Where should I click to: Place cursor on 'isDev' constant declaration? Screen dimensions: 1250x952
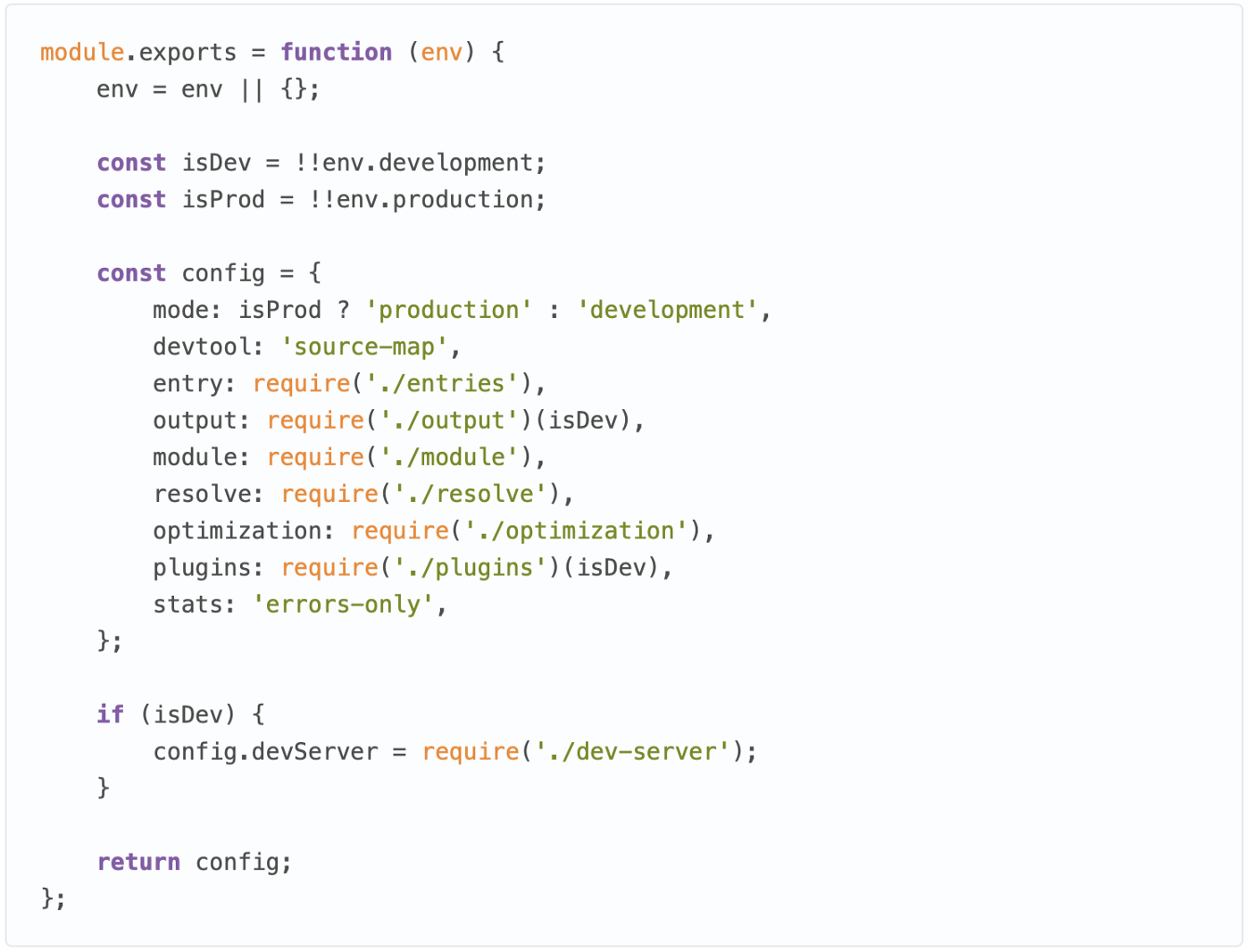coord(217,163)
